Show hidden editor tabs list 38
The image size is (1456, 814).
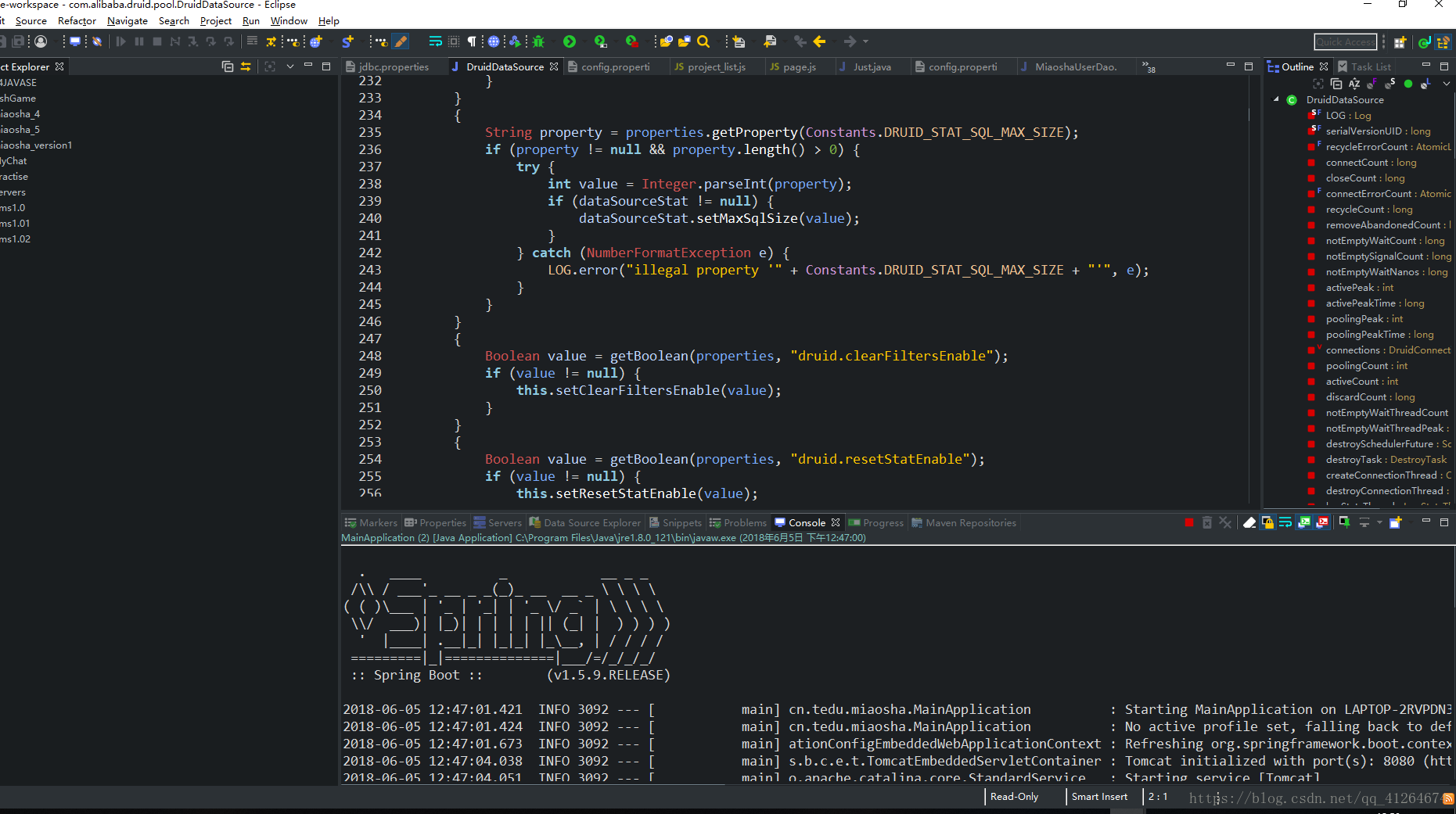[1149, 67]
